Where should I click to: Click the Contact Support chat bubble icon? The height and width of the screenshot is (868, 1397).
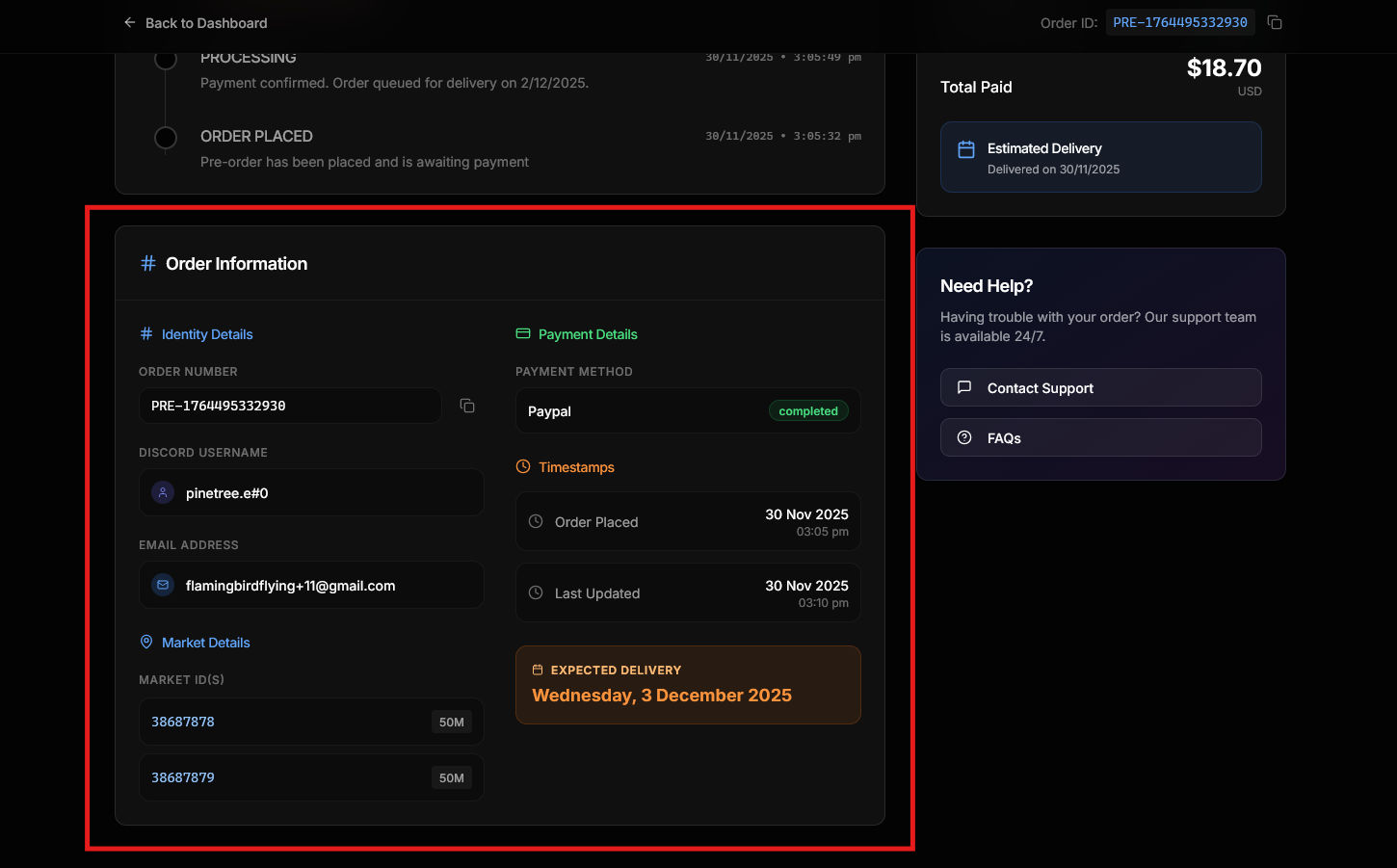[964, 387]
